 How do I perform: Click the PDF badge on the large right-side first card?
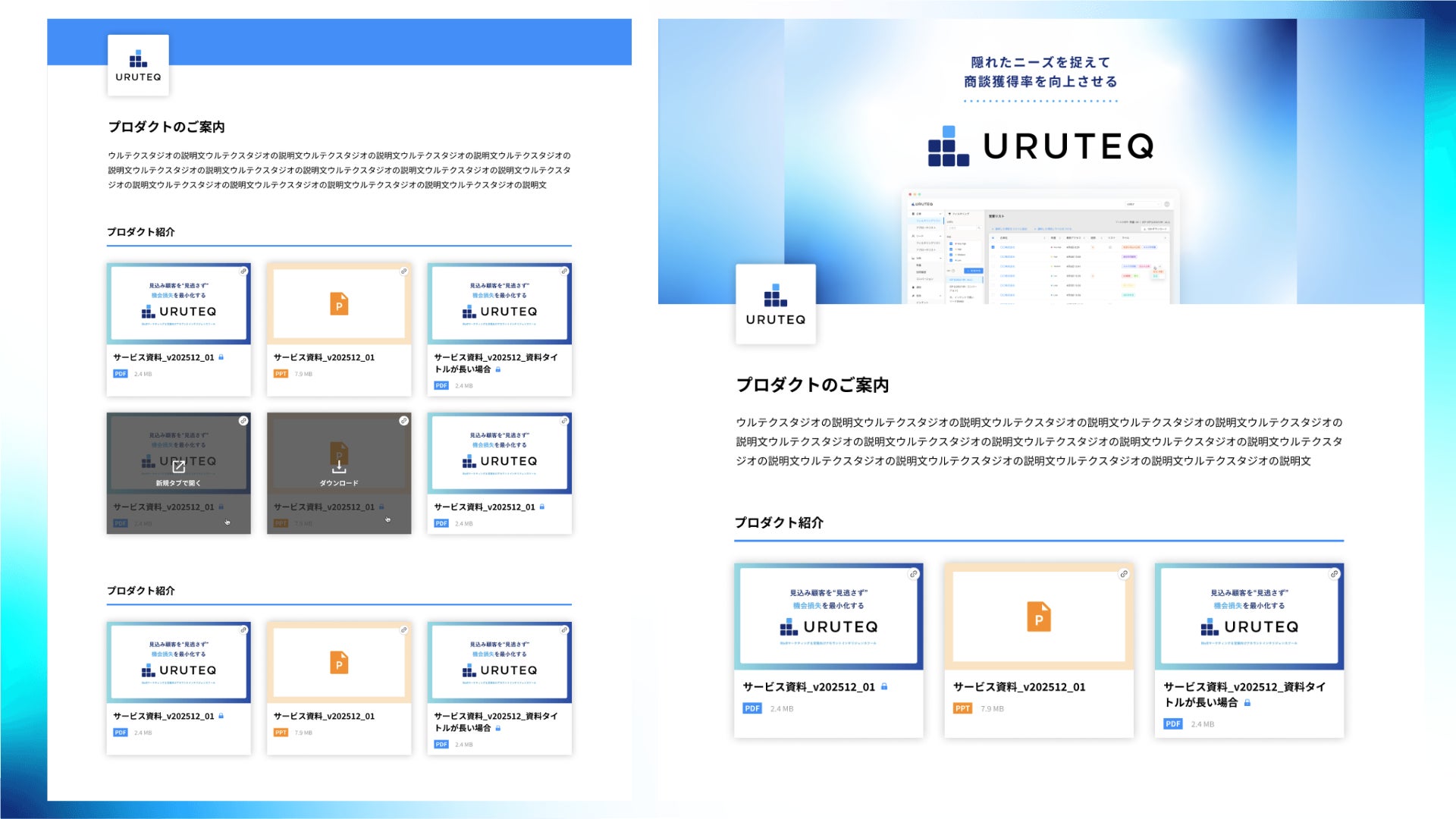coord(752,708)
